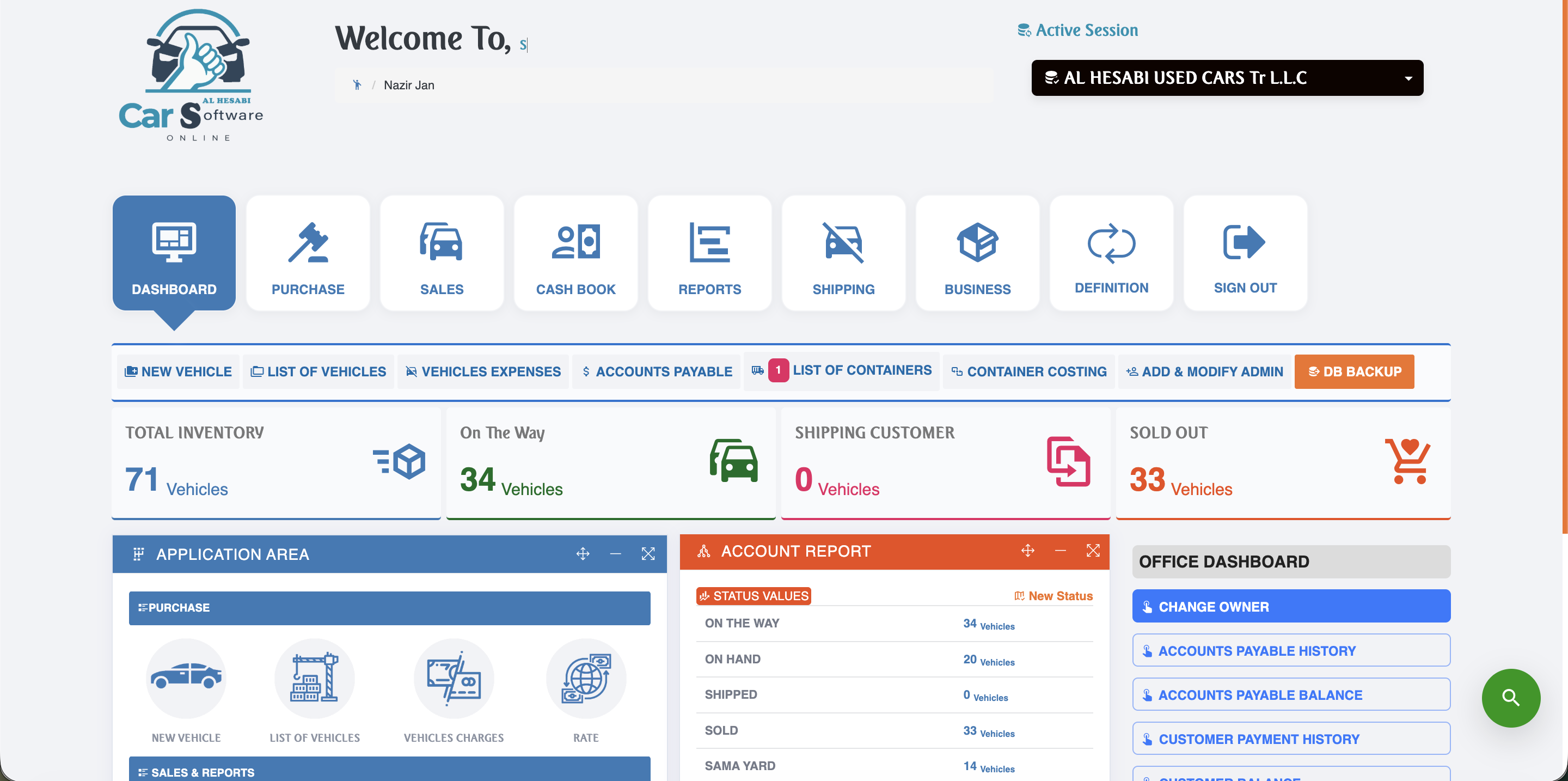Viewport: 1568px width, 781px height.
Task: Expand Application Area to fullscreen
Action: [x=648, y=554]
